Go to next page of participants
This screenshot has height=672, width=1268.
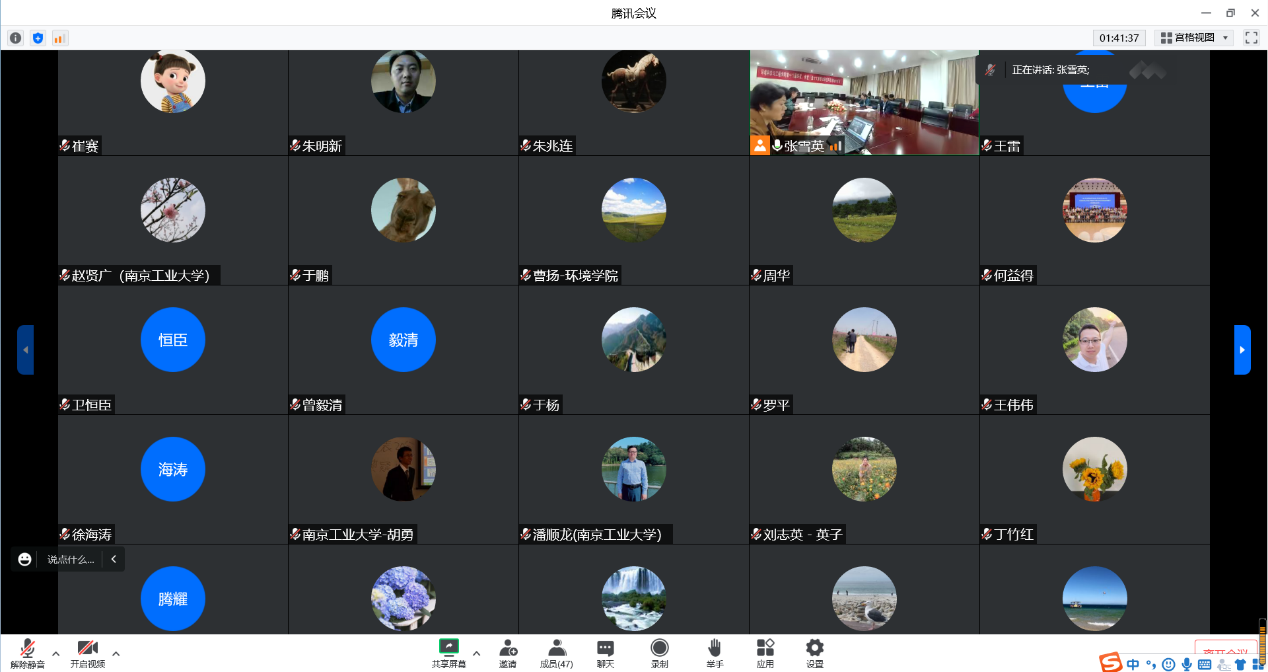[1242, 350]
